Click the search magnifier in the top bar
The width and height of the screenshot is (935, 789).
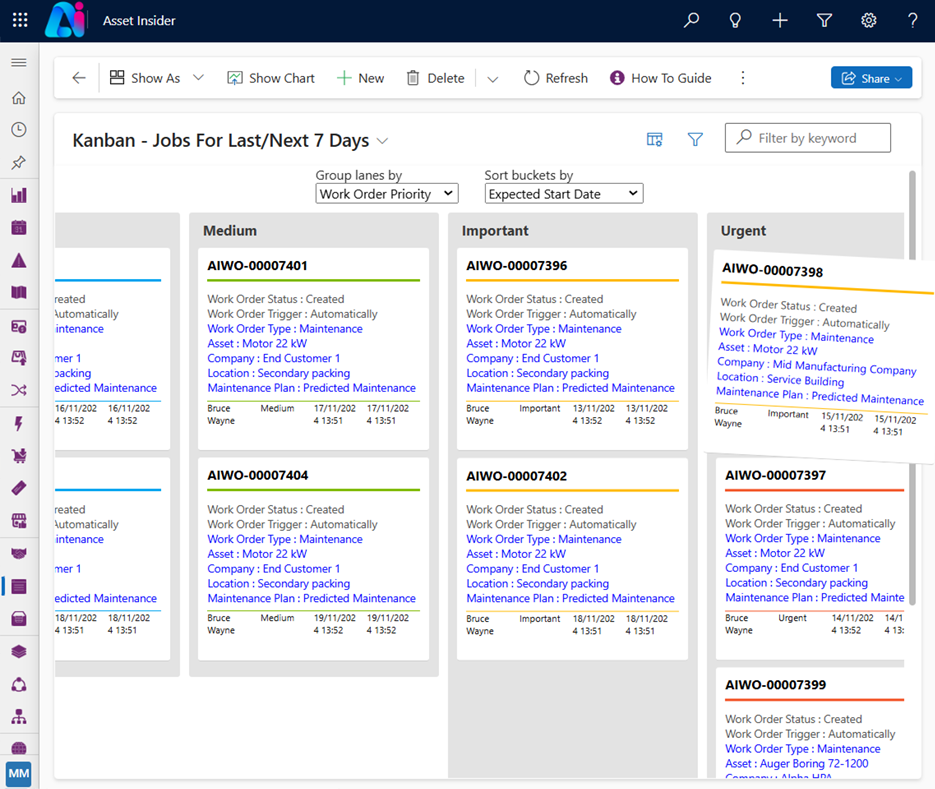[691, 20]
